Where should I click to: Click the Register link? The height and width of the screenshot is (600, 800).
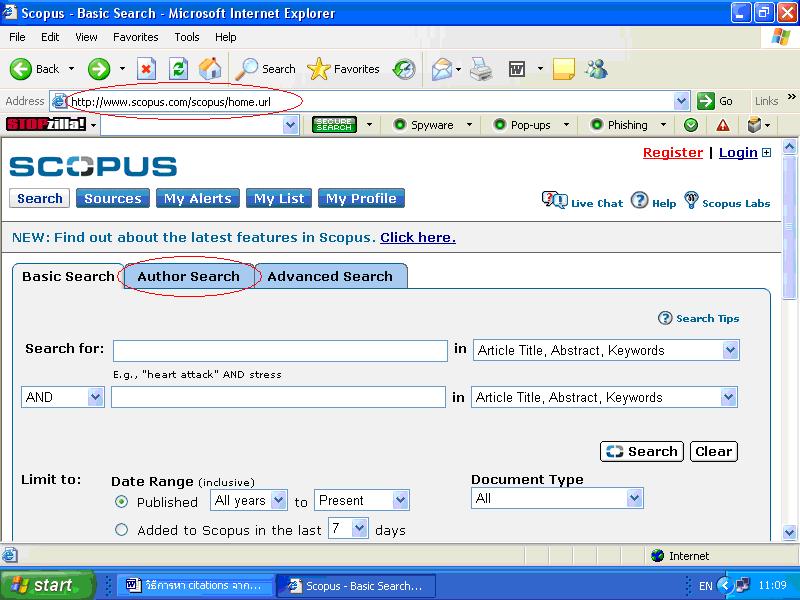[x=673, y=153]
